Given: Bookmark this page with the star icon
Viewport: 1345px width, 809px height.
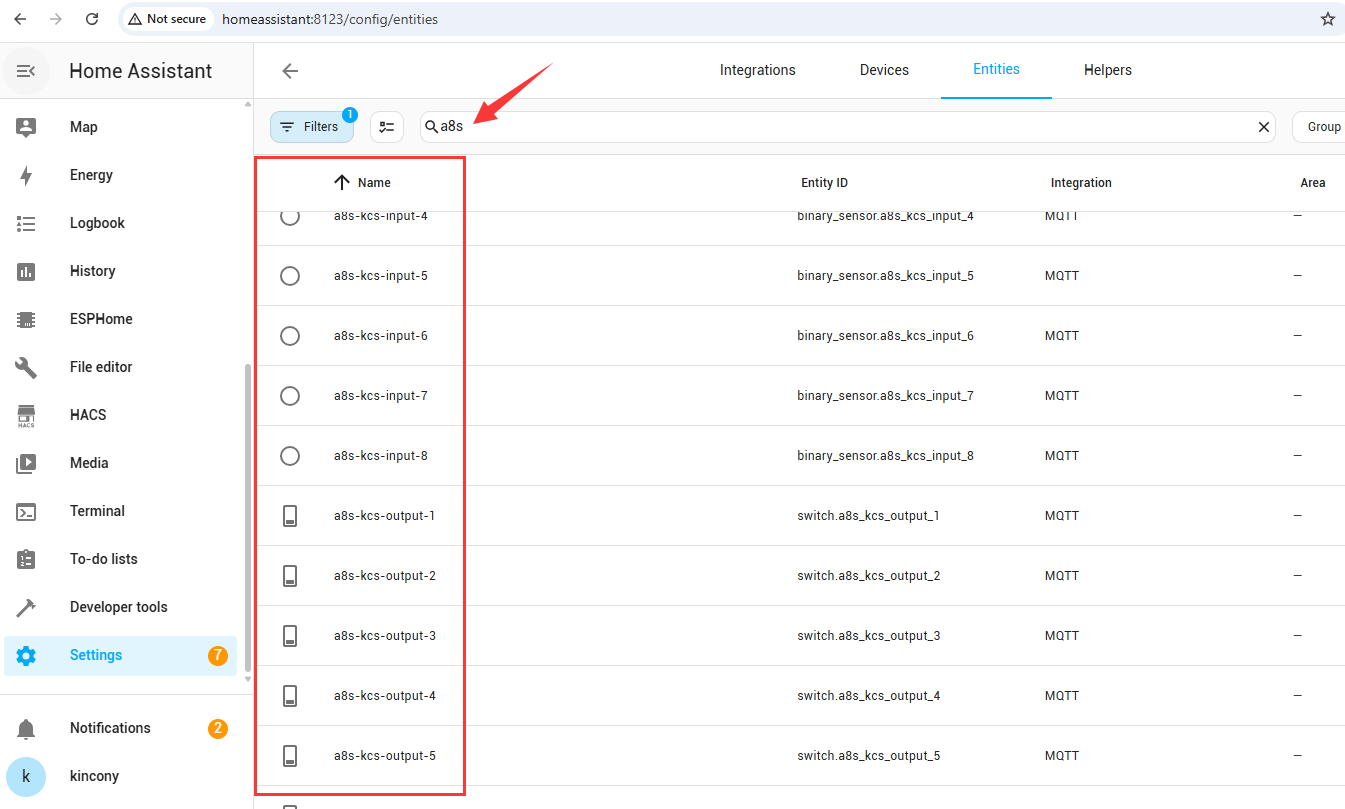Looking at the screenshot, I should [x=1327, y=19].
